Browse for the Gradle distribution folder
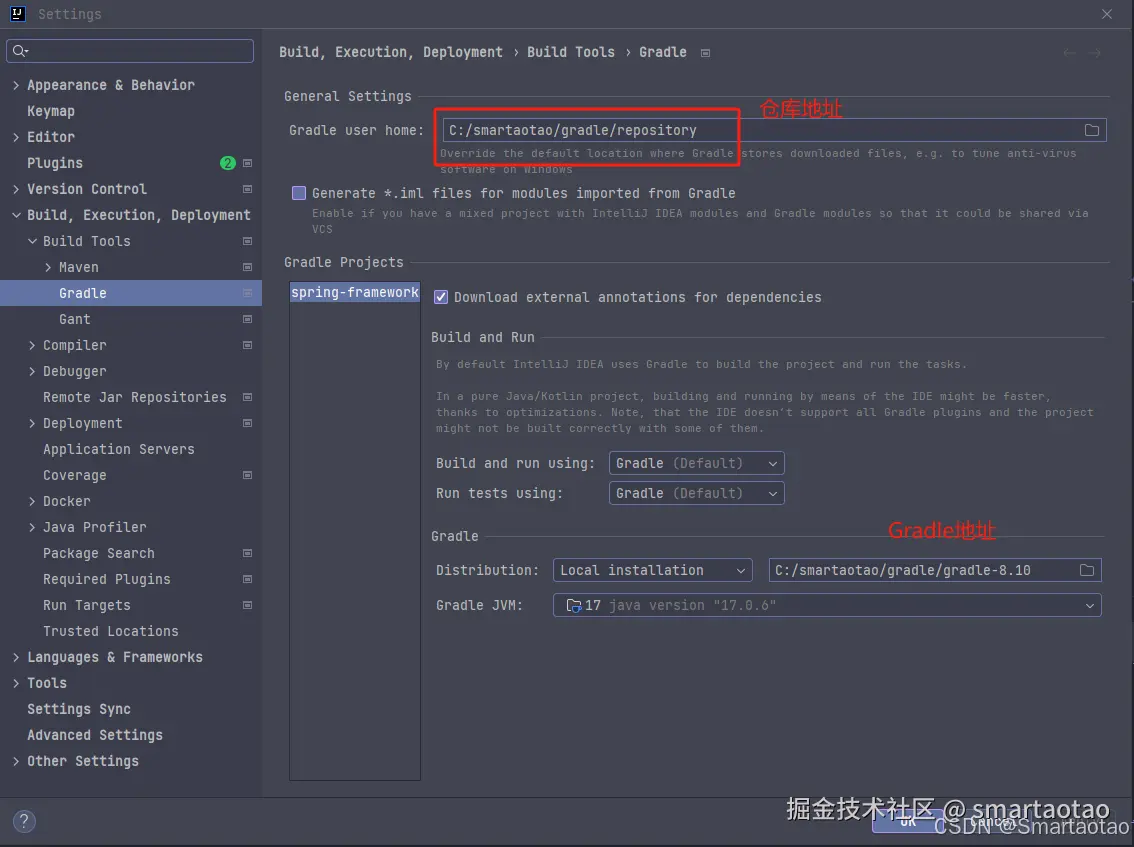Image resolution: width=1134 pixels, height=847 pixels. [x=1086, y=570]
